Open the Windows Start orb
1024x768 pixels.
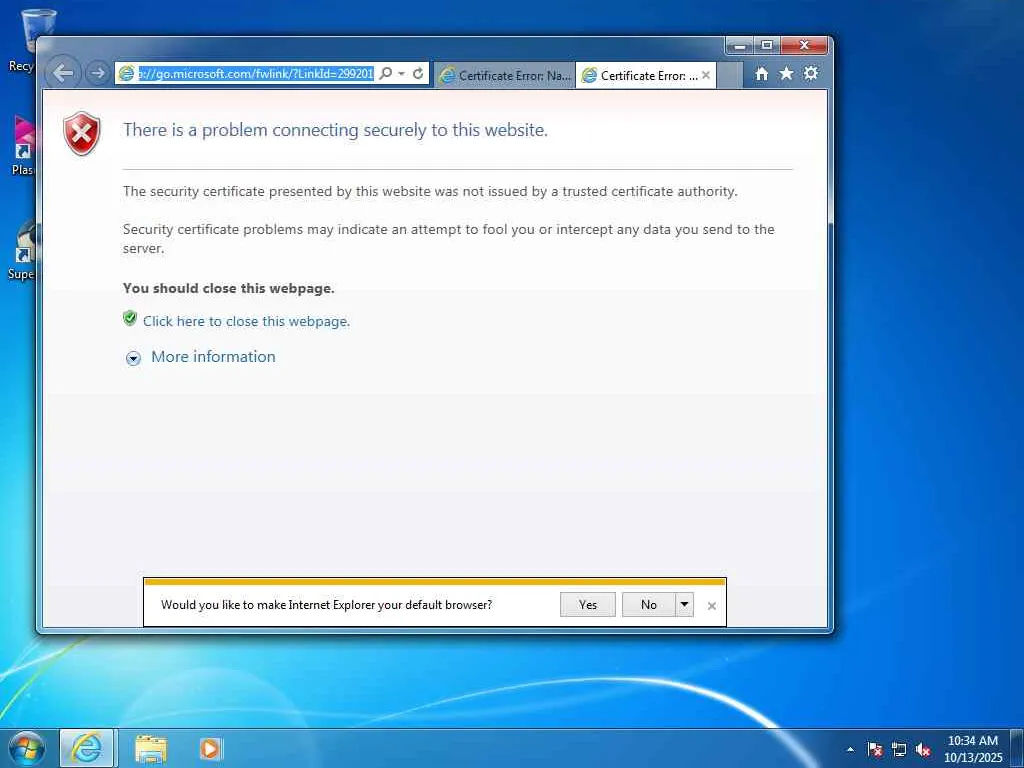tap(27, 748)
